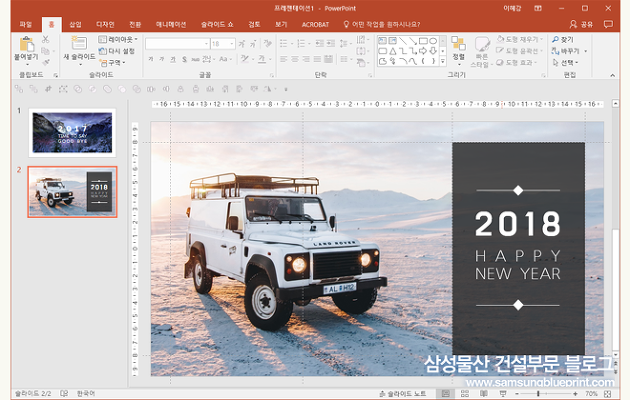Open the Layout (레이아웃) dropdown
The width and height of the screenshot is (630, 400).
118,39
